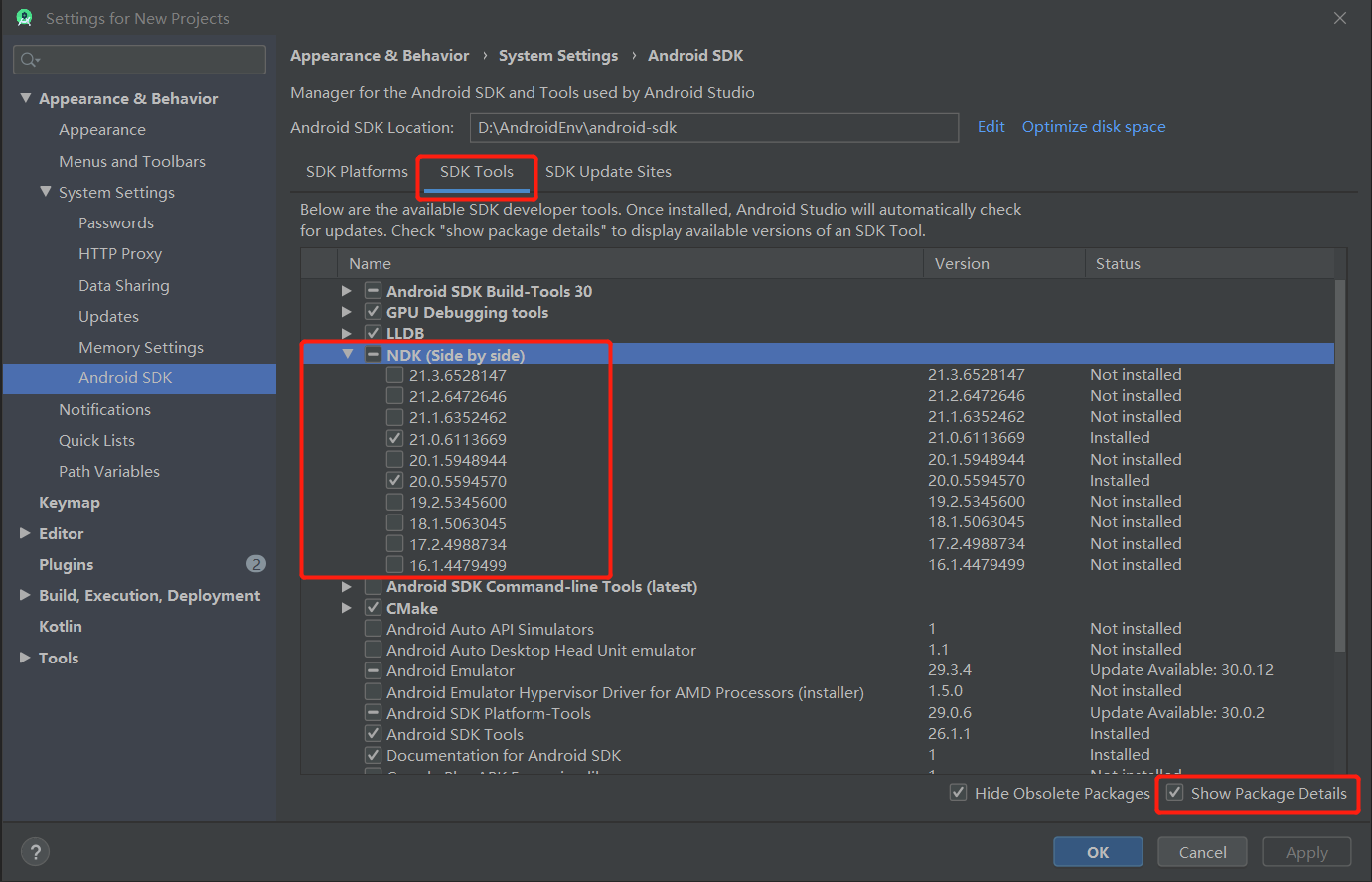Expand the GPU Debugging tools row
Image resolution: width=1372 pixels, height=882 pixels.
tap(346, 312)
